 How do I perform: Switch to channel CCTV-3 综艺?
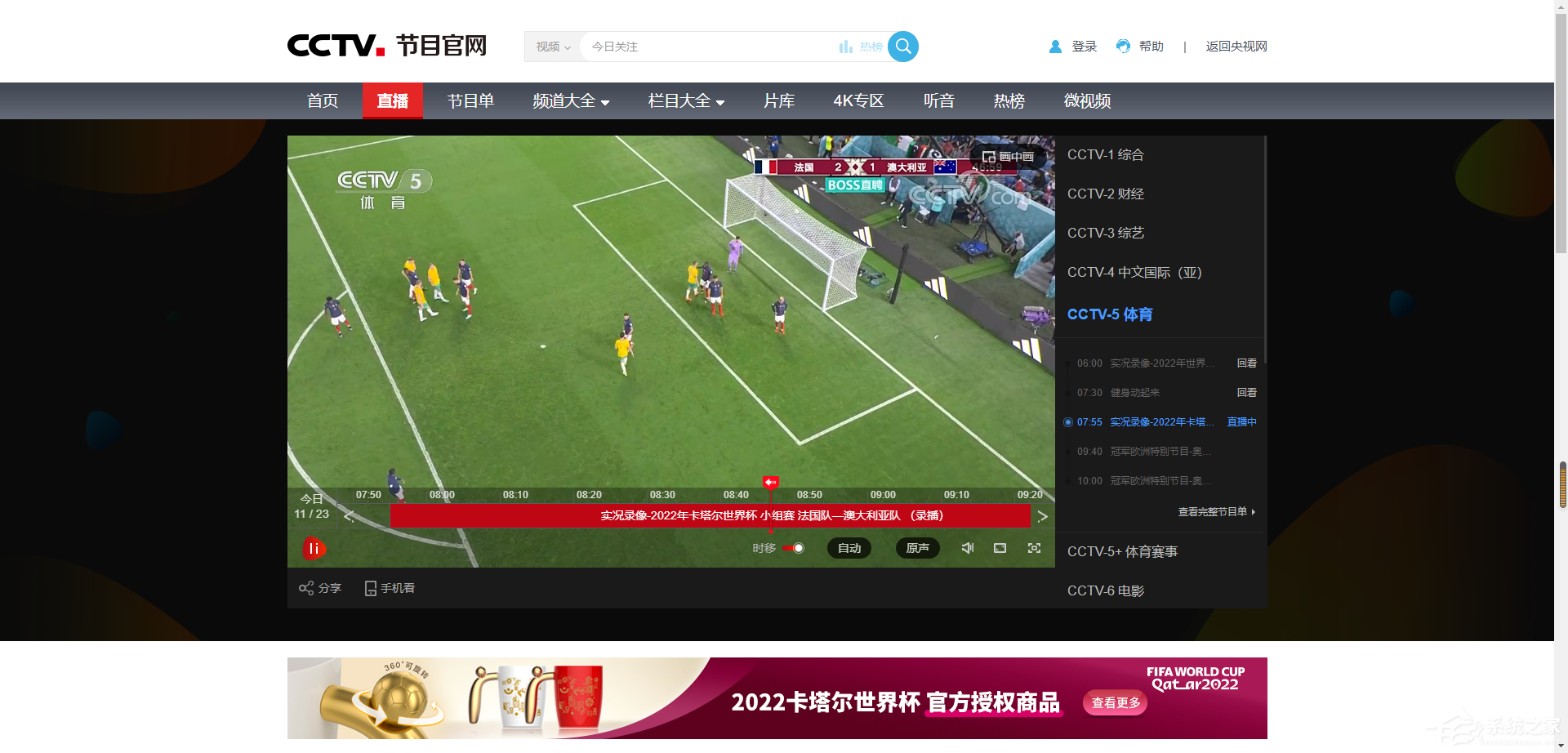(1106, 233)
